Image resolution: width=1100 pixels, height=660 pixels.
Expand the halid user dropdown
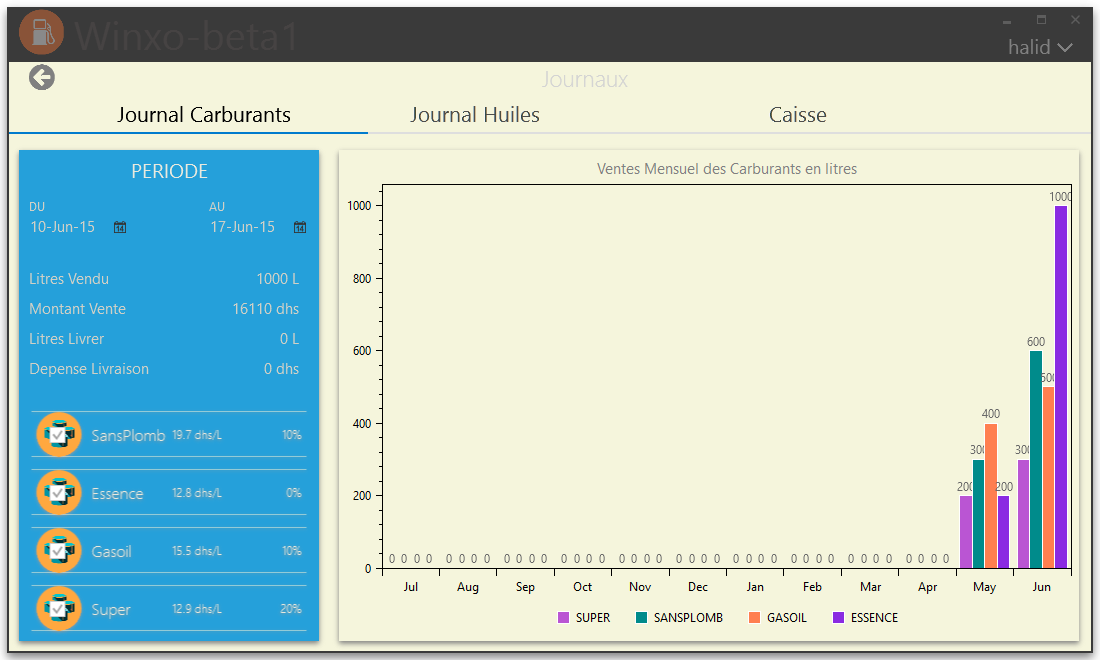click(x=1040, y=48)
